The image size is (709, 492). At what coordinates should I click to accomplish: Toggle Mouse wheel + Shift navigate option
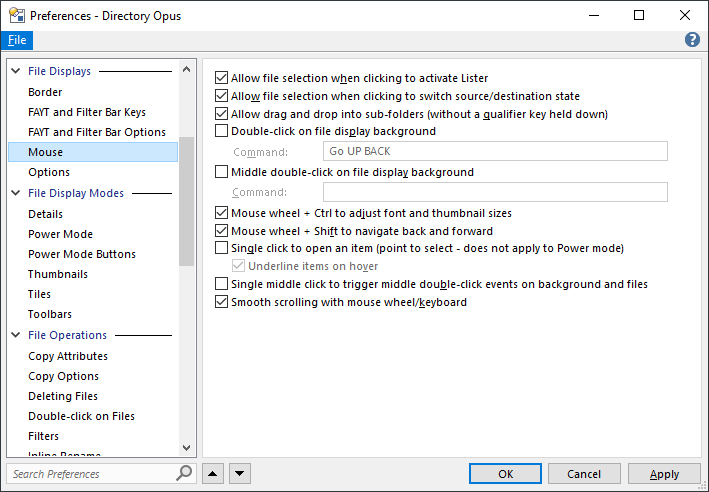point(221,231)
